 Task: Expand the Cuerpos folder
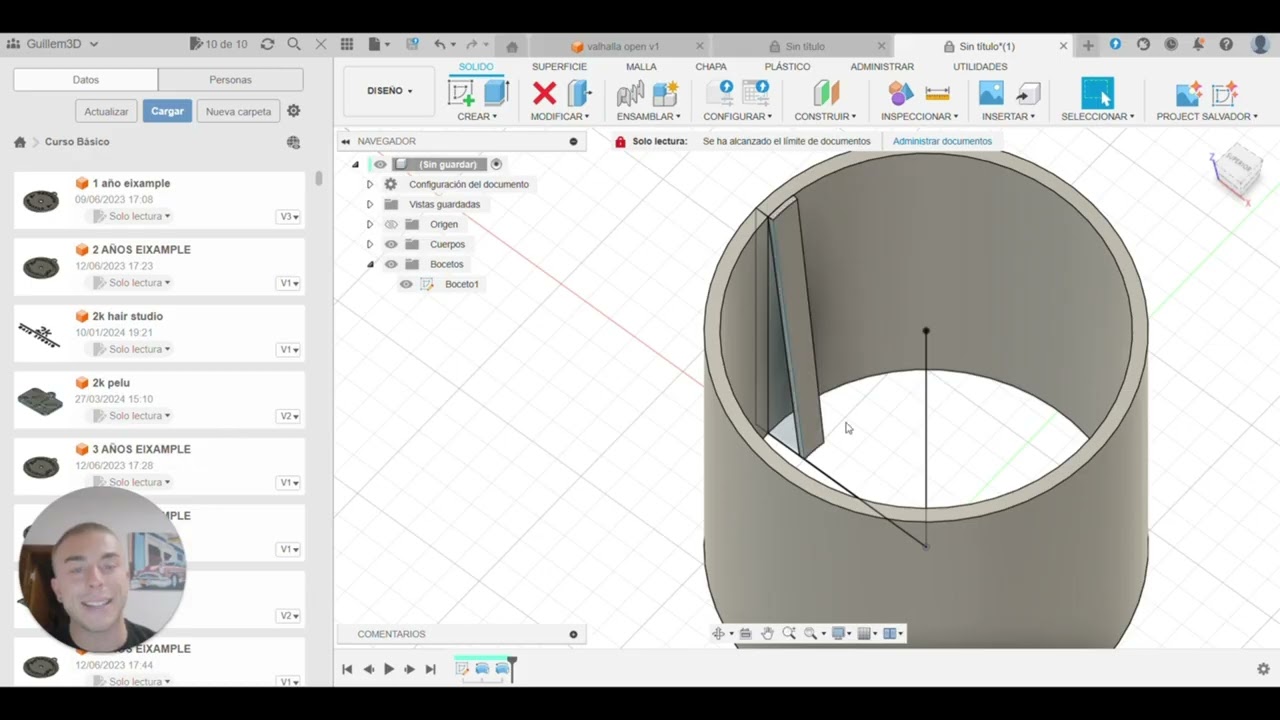(370, 244)
